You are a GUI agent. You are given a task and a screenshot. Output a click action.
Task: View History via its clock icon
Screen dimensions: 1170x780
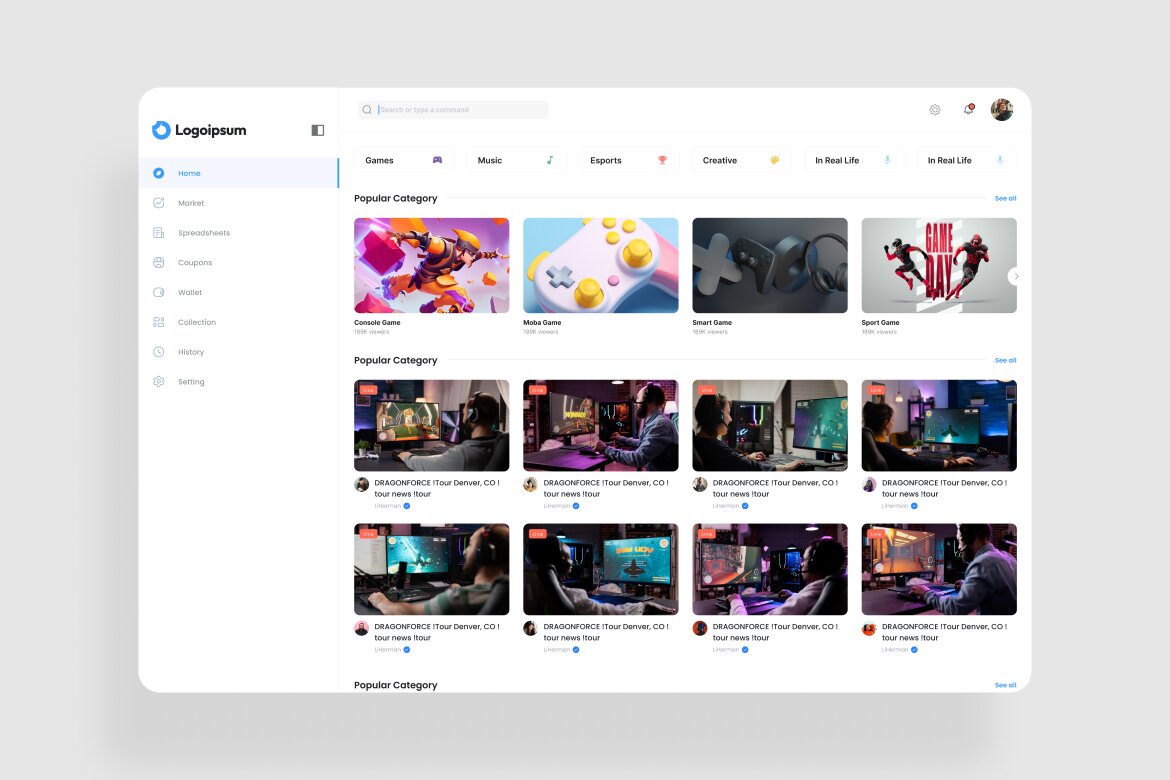(159, 351)
